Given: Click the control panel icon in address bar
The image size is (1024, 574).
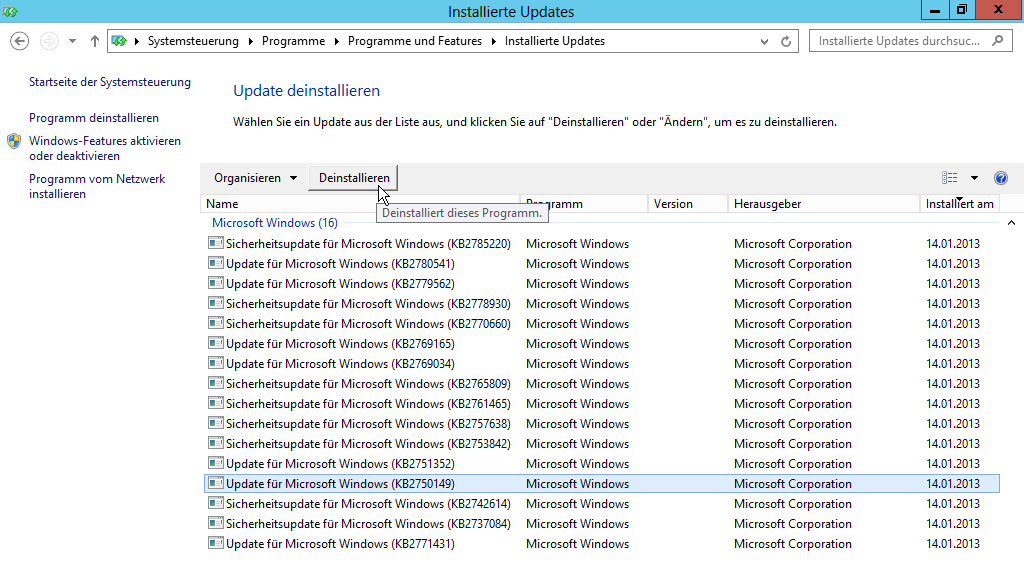Looking at the screenshot, I should [x=120, y=41].
